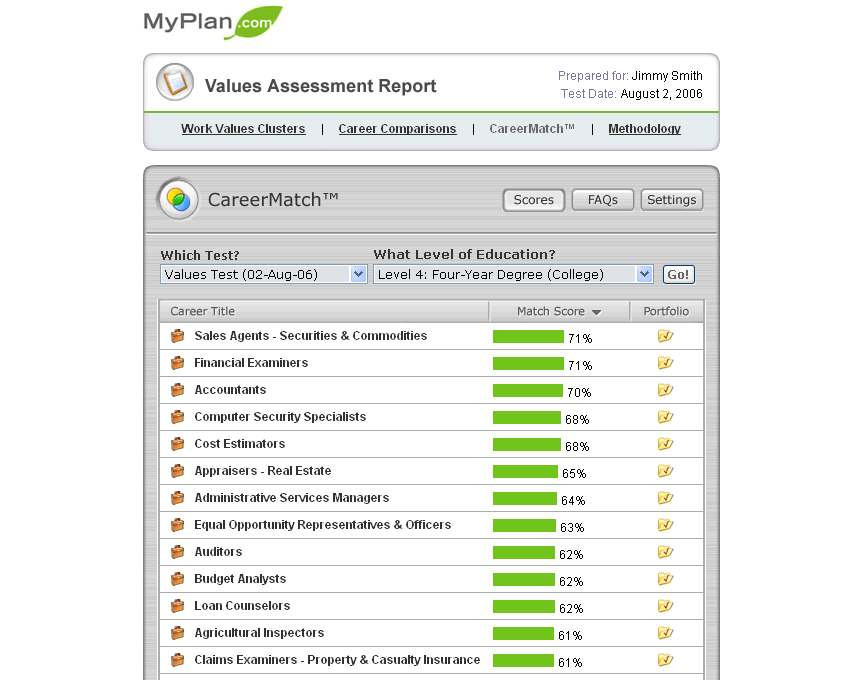
Task: Click briefcase icon beside Budget Analysts
Action: coord(177,579)
